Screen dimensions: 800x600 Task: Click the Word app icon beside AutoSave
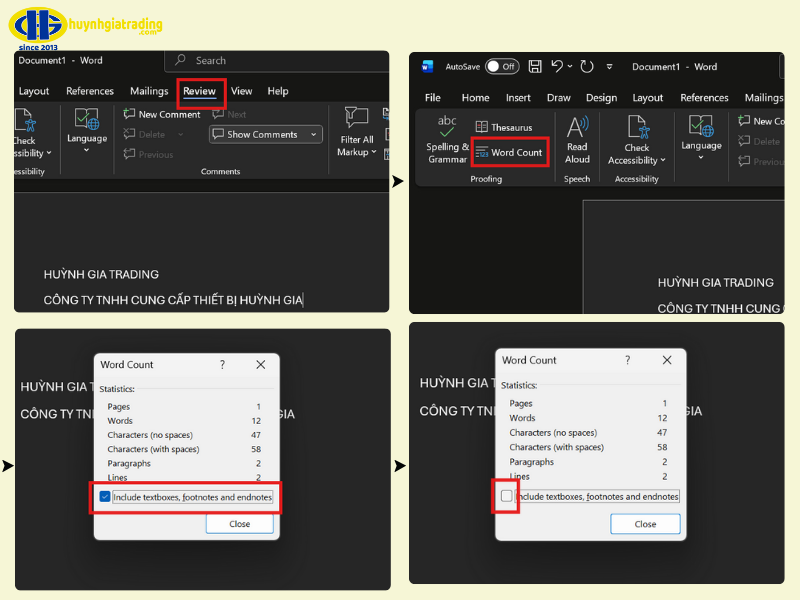coord(428,67)
